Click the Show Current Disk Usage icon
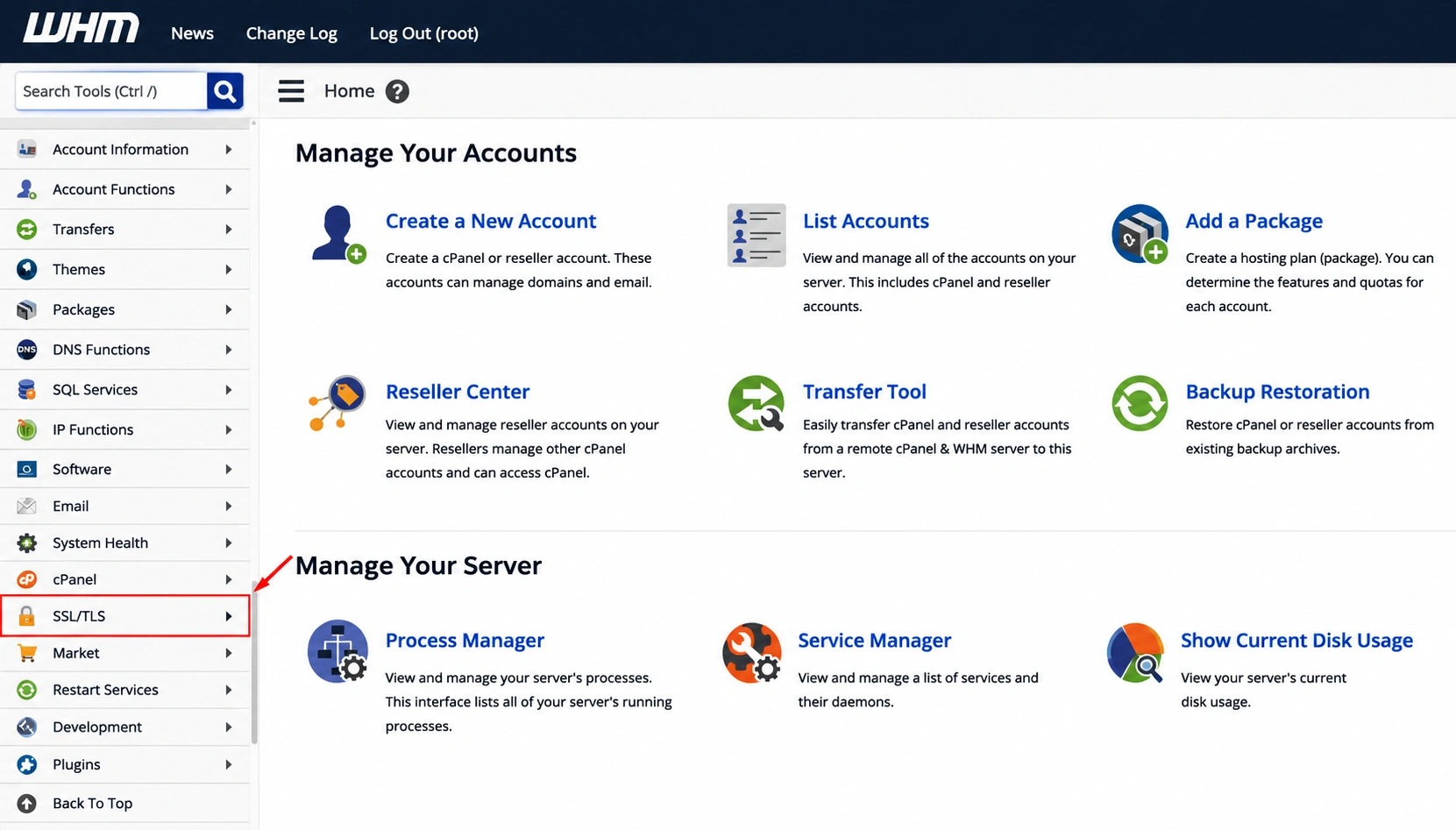 (x=1135, y=653)
